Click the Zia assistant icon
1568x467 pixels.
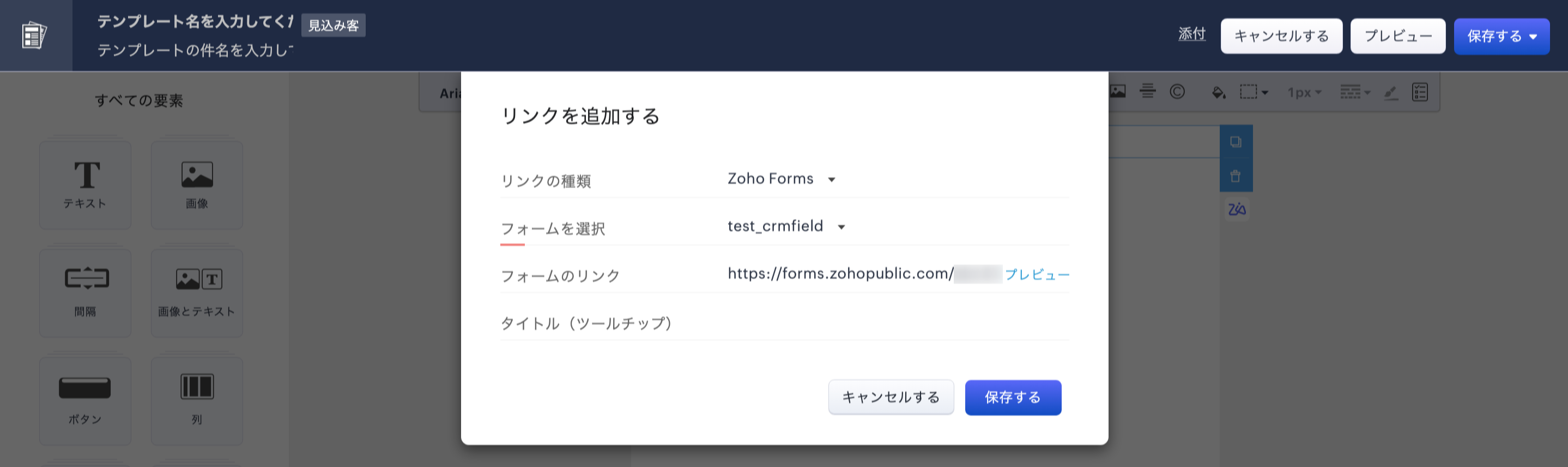1236,209
